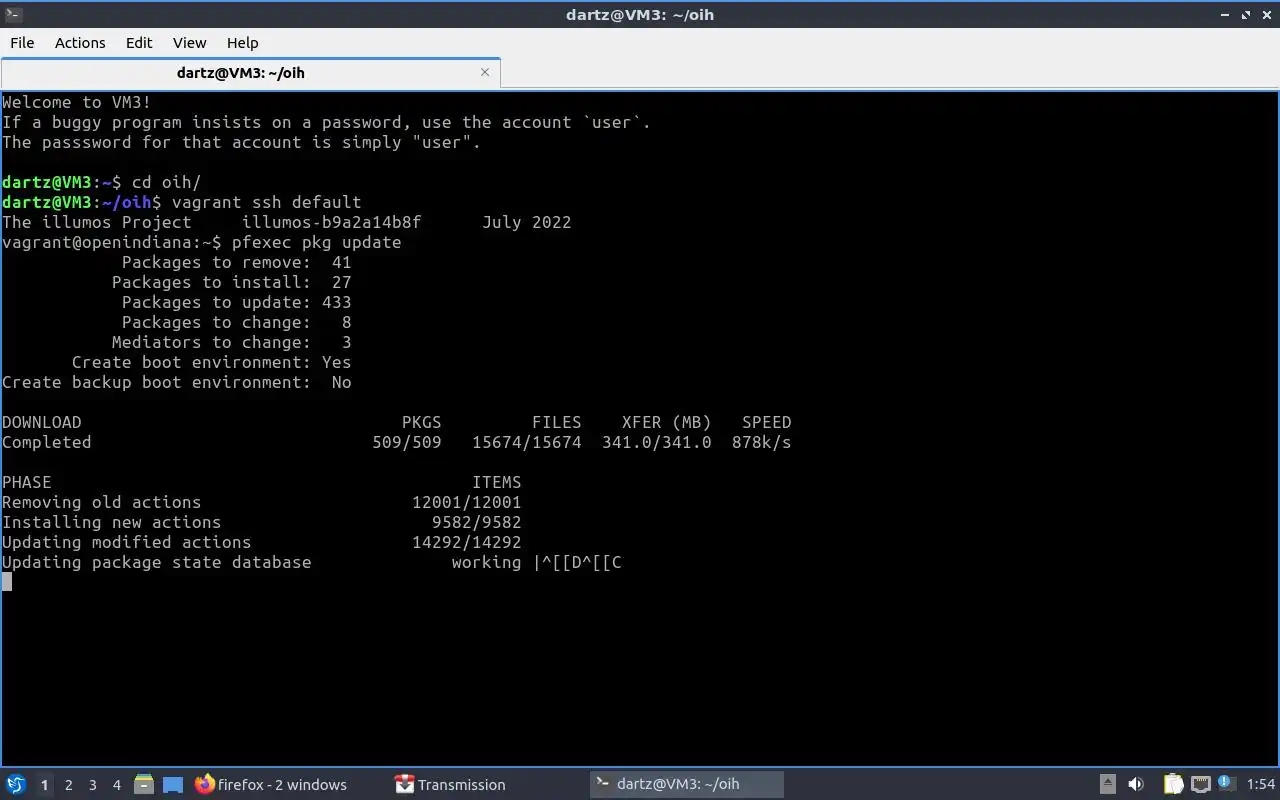The image size is (1280, 800).
Task: Click the terminal prompt icon in taskbar entry
Action: (x=603, y=784)
